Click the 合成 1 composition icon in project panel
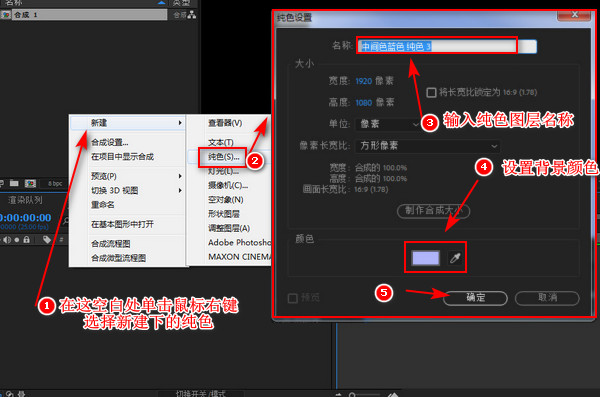Viewport: 600px width, 397px height. point(6,15)
